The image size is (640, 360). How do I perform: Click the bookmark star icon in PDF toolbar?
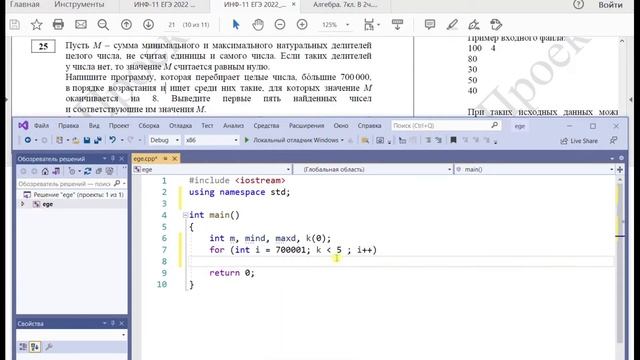pos(37,25)
